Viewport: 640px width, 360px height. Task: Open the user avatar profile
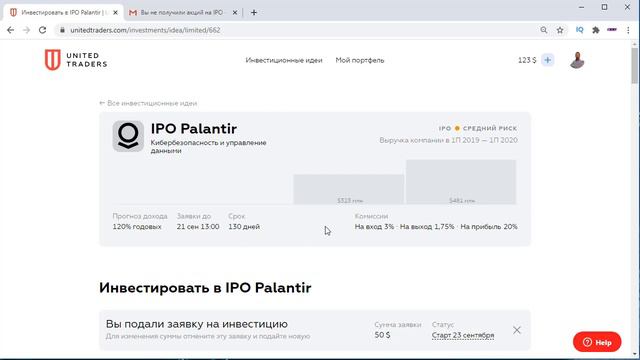577,60
